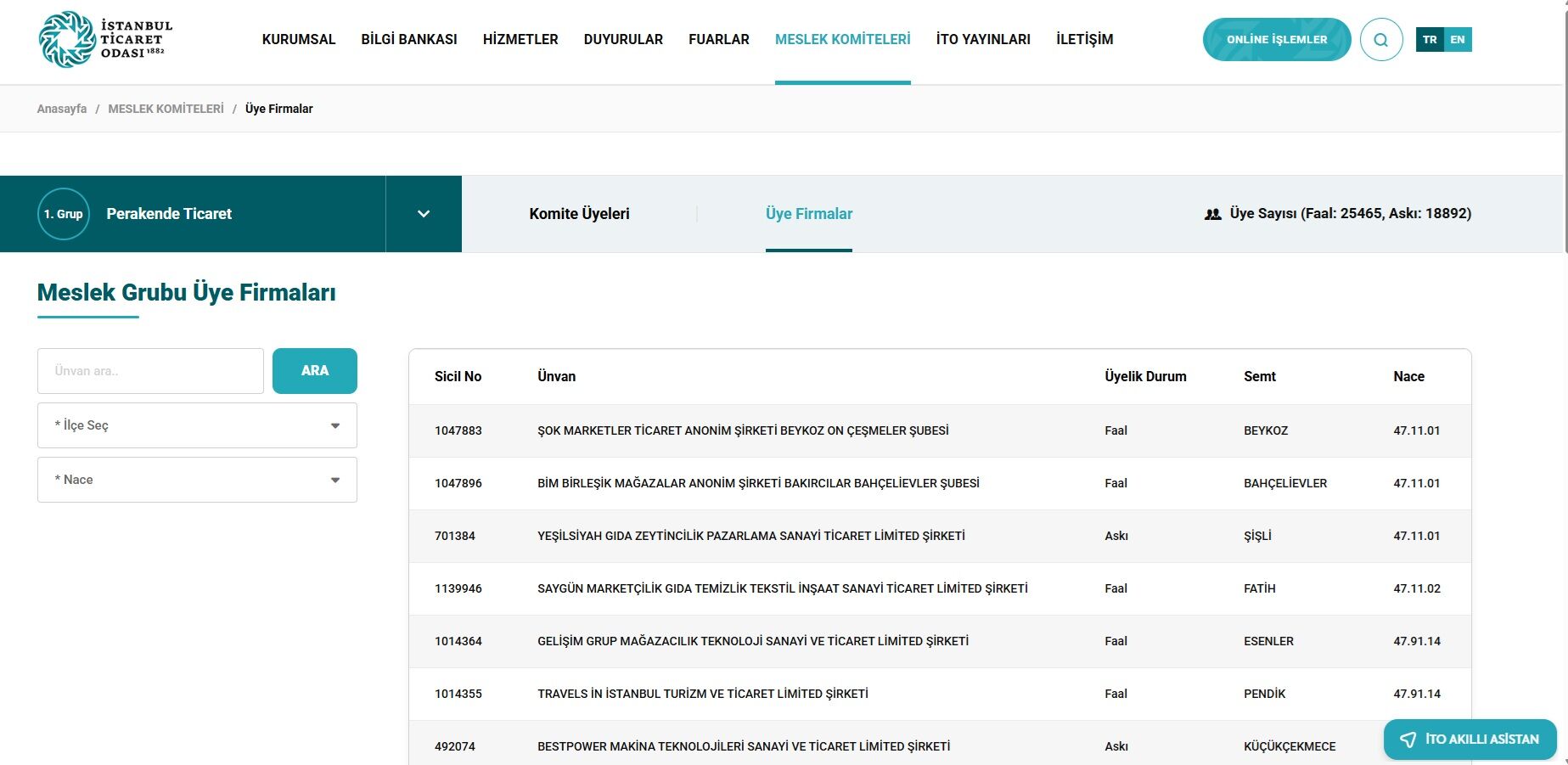Click FATİH district cell
Image resolution: width=1568 pixels, height=765 pixels.
click(1260, 588)
